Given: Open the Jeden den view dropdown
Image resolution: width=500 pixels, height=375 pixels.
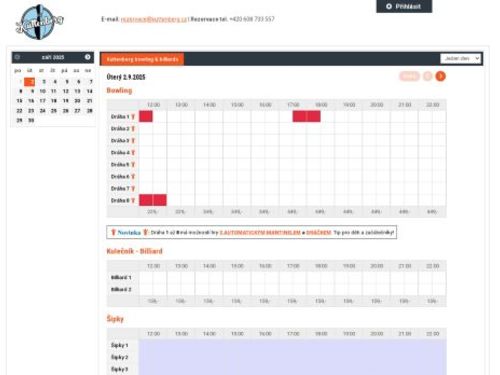Looking at the screenshot, I should (461, 58).
